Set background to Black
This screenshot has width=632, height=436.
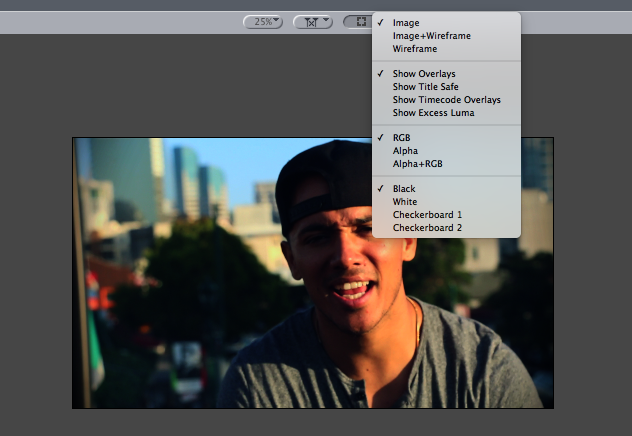point(446,189)
